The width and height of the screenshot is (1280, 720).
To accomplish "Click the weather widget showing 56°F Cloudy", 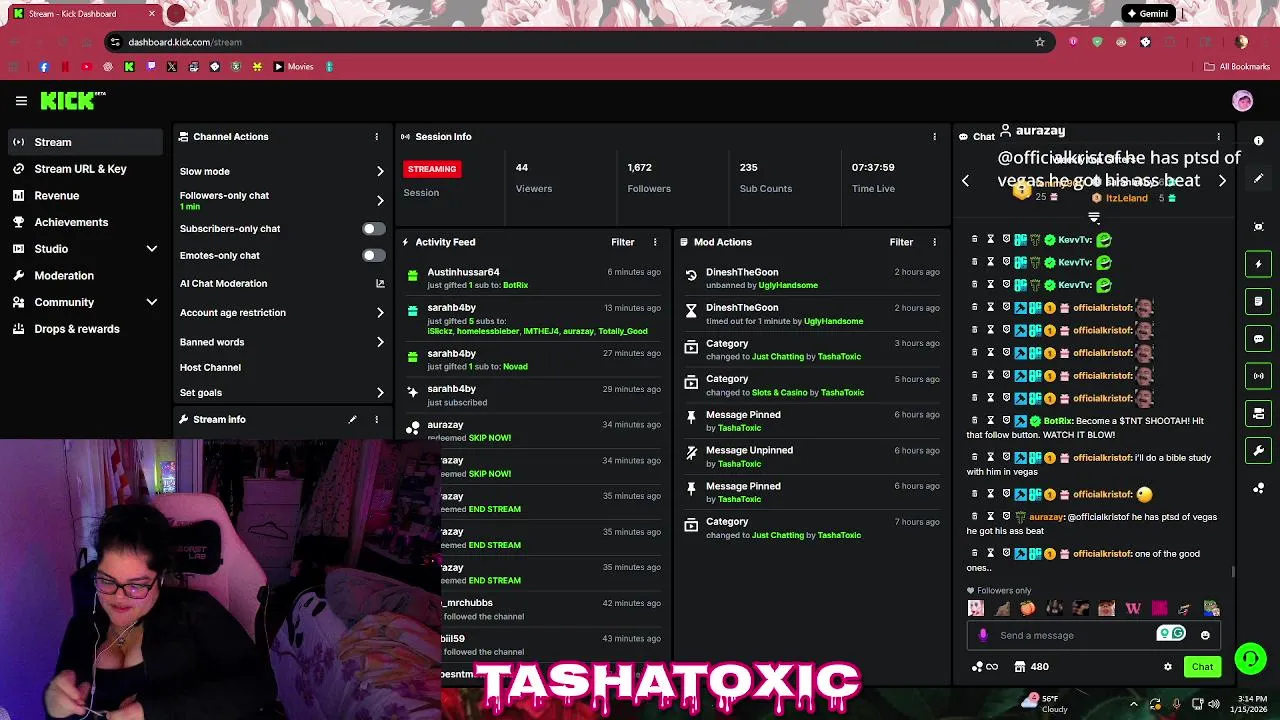I will point(1046,703).
